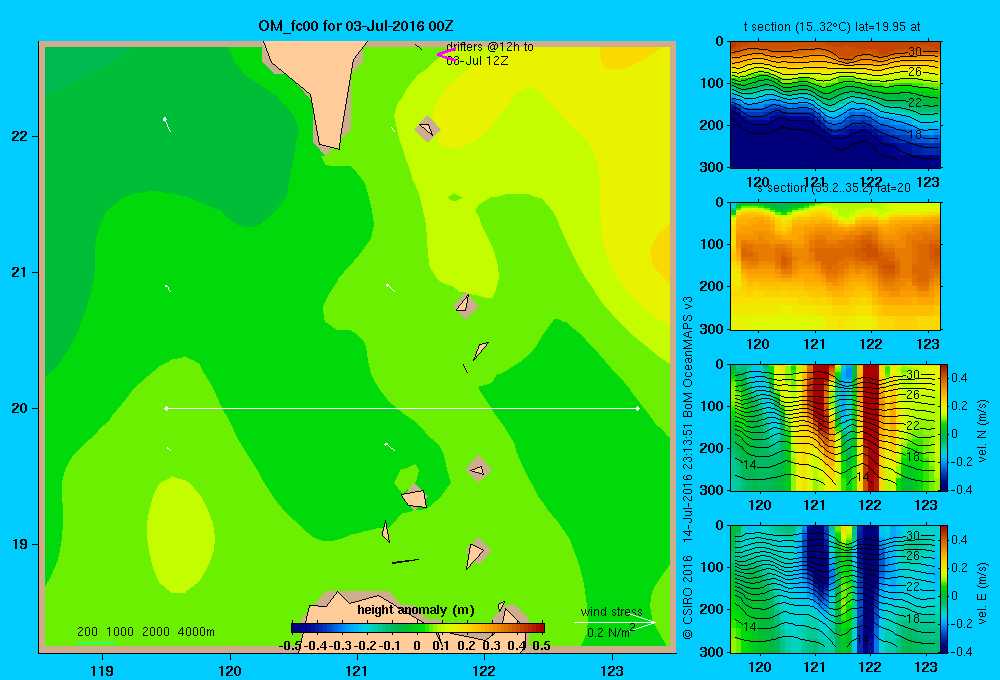
Task: Open the salinity section panel
Action: (x=835, y=265)
